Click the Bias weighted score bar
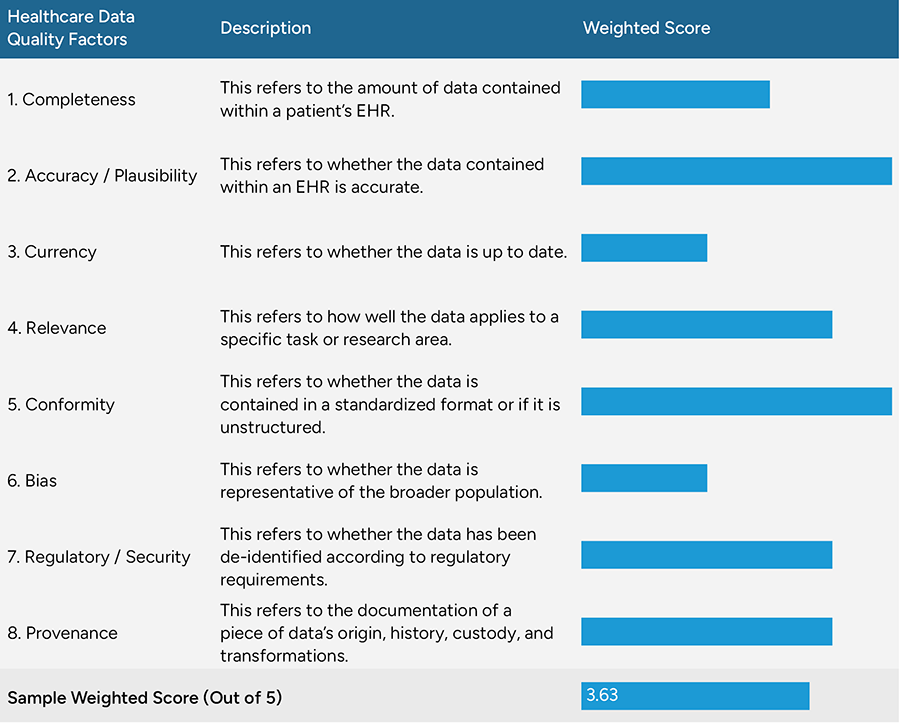The height and width of the screenshot is (728, 900). tap(644, 478)
